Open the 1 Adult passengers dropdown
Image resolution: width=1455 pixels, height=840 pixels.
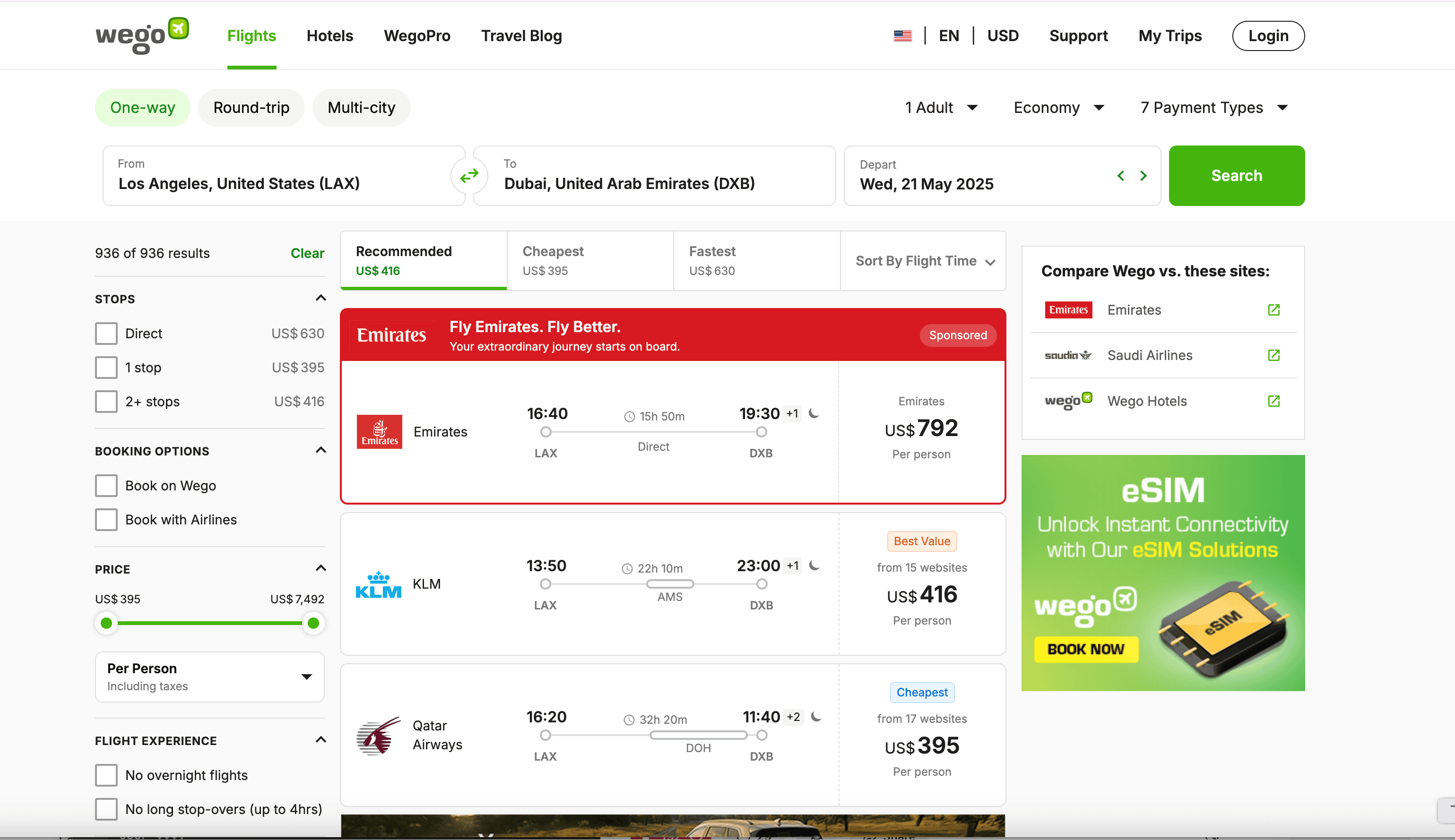[x=941, y=108]
